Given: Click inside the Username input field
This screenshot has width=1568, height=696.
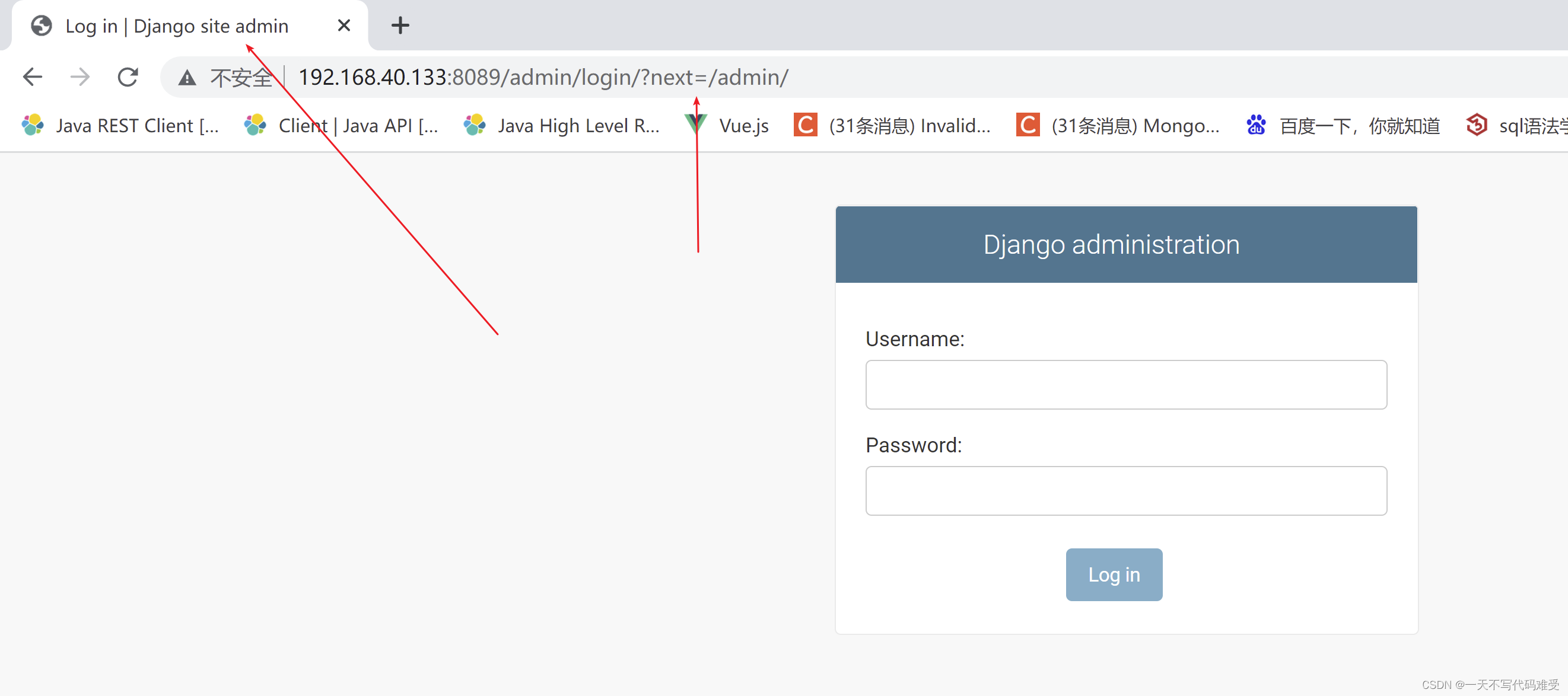Looking at the screenshot, I should pos(1125,385).
